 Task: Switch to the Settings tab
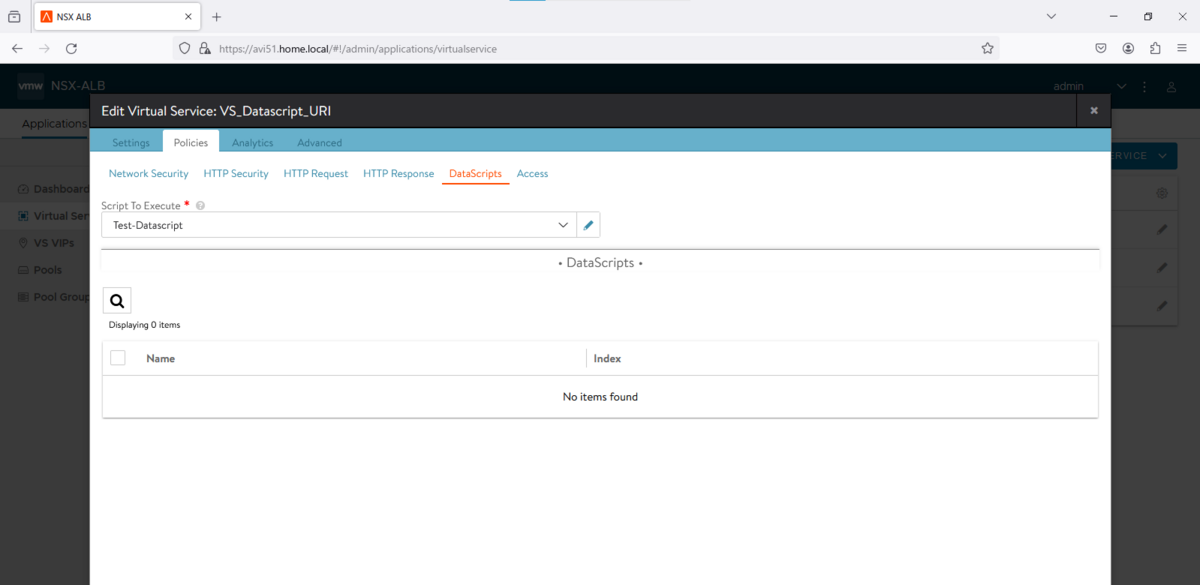[x=131, y=143]
